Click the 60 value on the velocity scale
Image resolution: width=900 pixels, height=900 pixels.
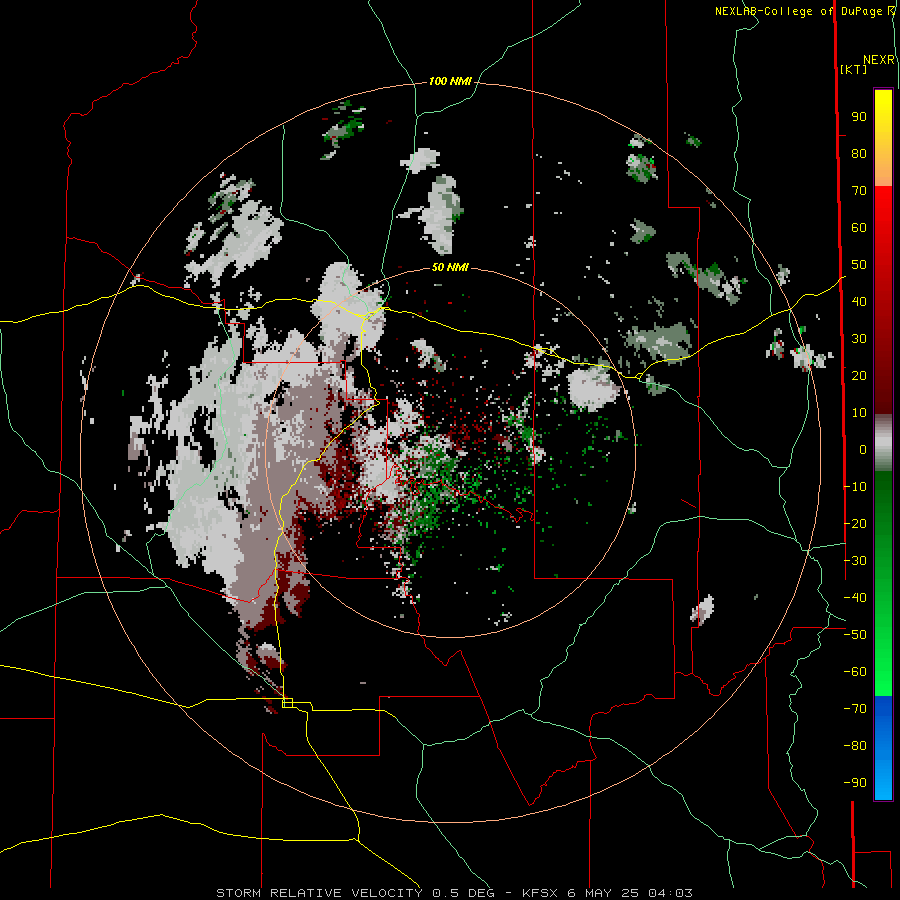click(x=859, y=228)
